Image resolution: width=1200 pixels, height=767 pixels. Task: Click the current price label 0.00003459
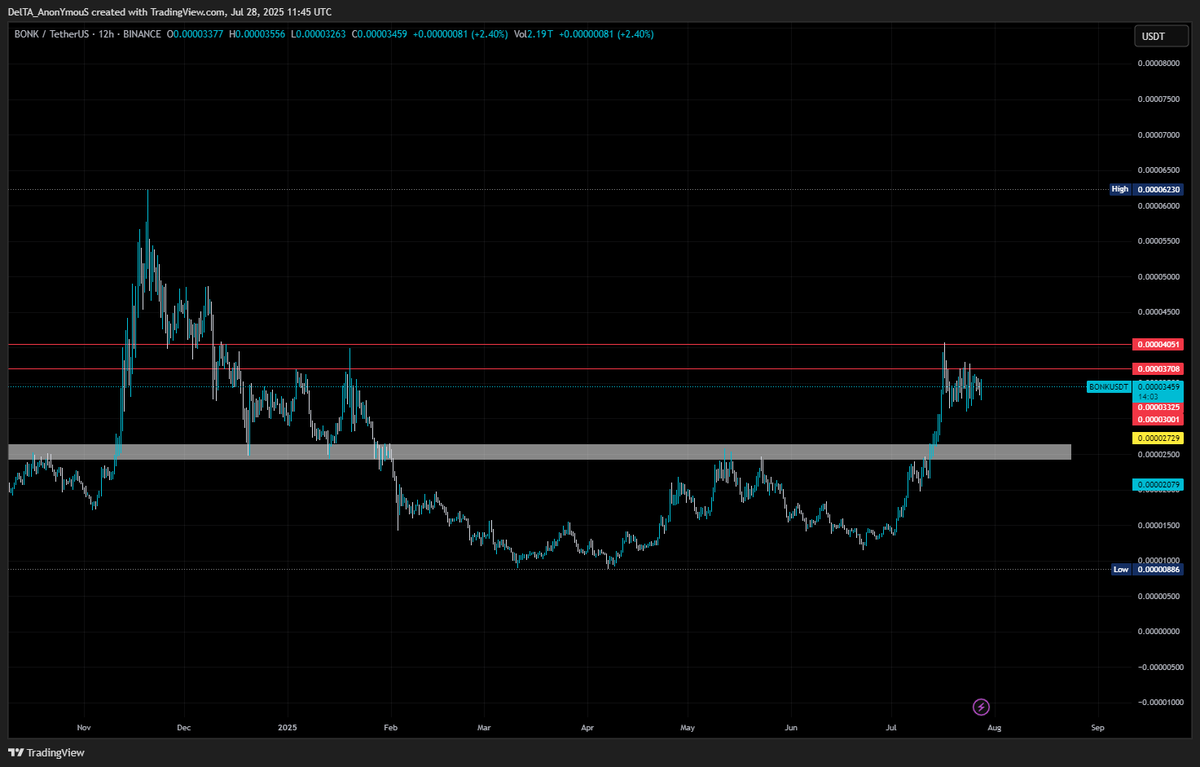pos(1160,386)
